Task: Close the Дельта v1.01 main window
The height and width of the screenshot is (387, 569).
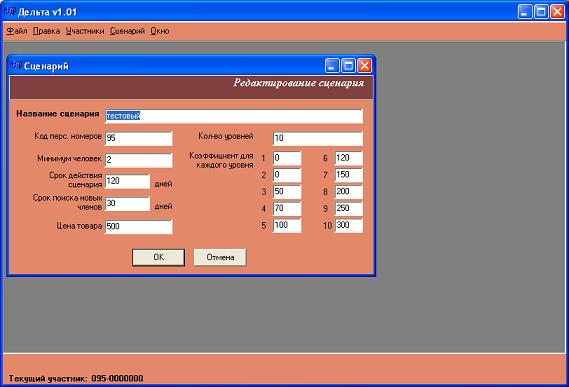Action: coord(557,12)
